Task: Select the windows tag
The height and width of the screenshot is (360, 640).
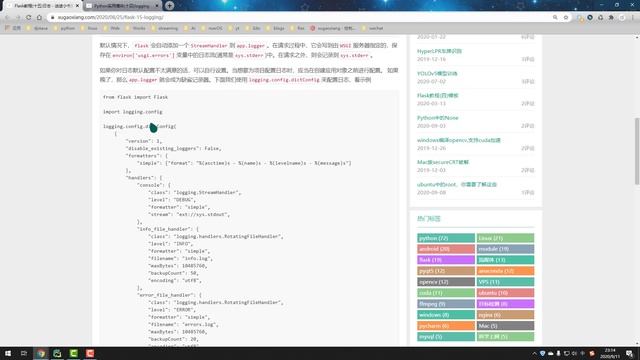Action: [x=446, y=315]
